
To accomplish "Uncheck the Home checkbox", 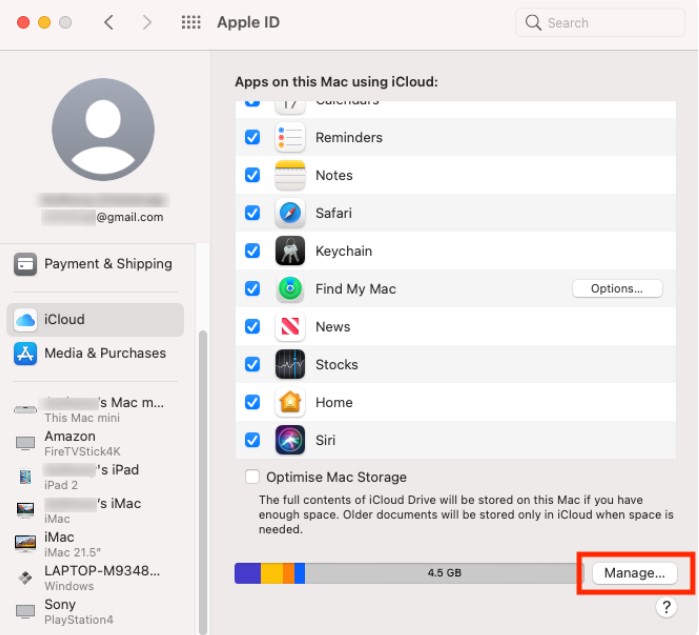I will 252,402.
